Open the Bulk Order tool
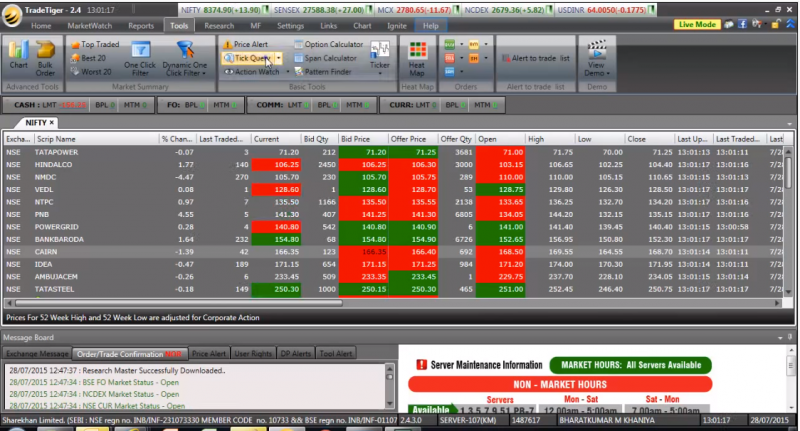The width and height of the screenshot is (800, 431). click(45, 58)
